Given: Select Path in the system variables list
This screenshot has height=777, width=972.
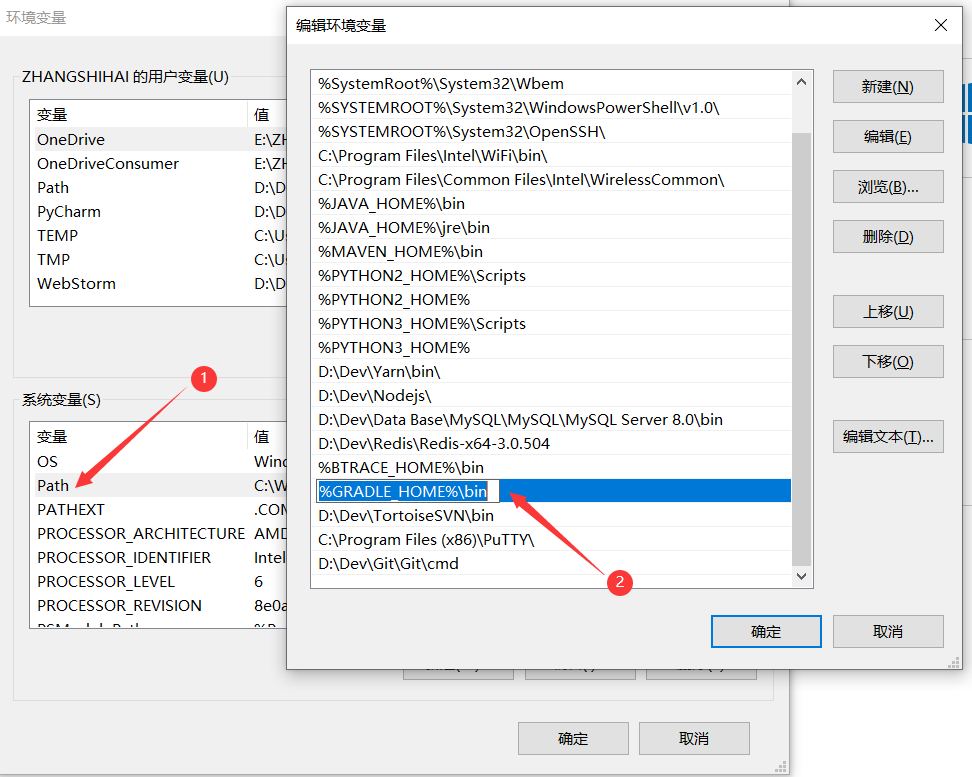Looking at the screenshot, I should (54, 486).
